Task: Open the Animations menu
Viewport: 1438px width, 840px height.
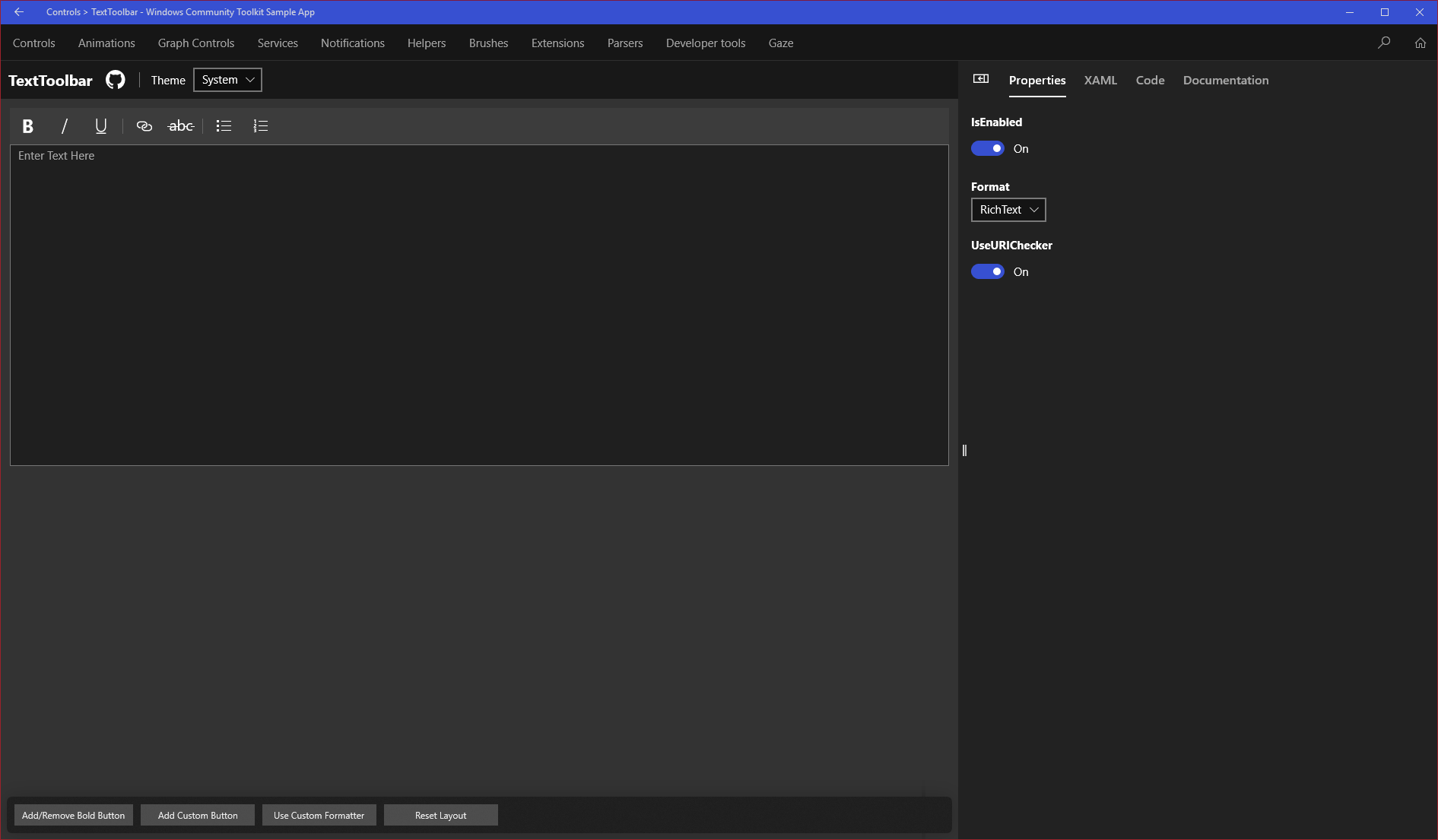Action: pyautogui.click(x=106, y=43)
